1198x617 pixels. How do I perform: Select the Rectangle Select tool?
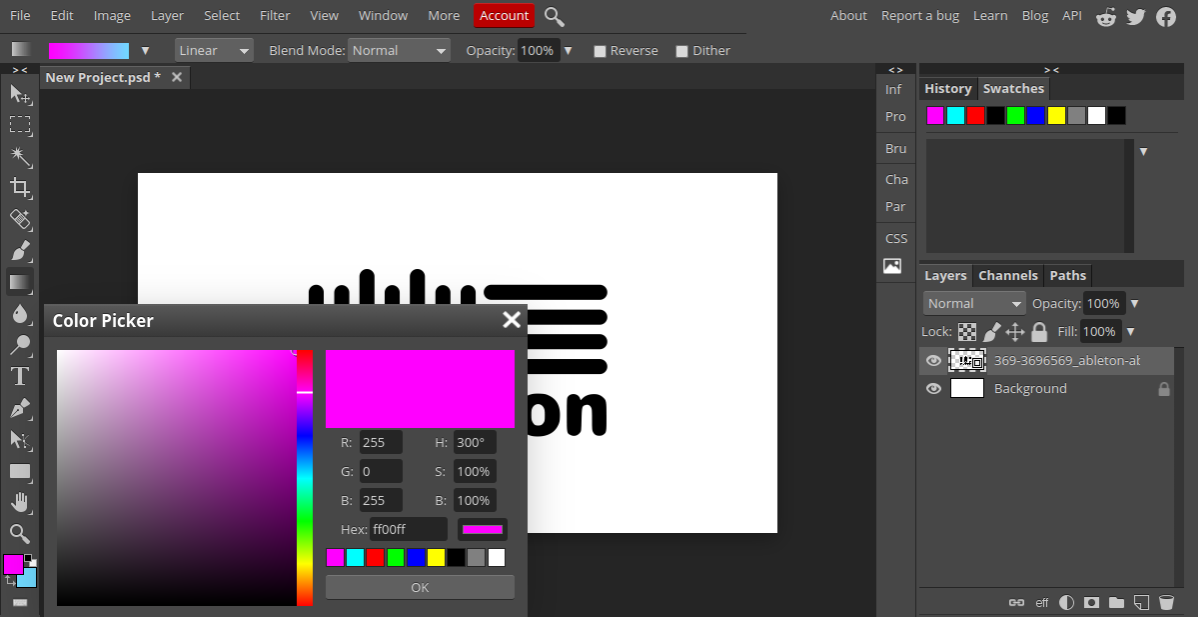tap(20, 124)
